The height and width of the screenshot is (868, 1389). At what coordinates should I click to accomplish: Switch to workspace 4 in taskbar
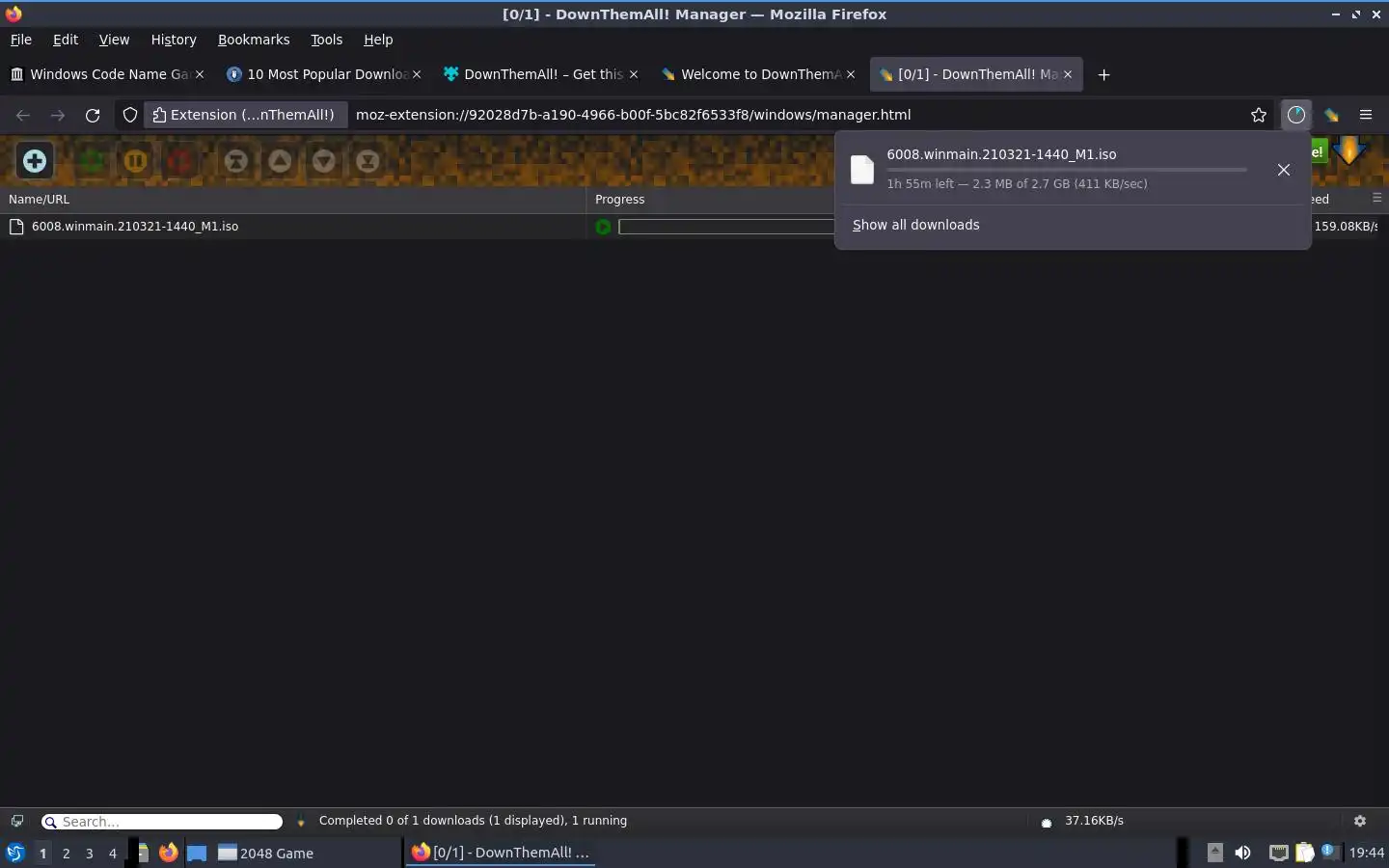(113, 854)
